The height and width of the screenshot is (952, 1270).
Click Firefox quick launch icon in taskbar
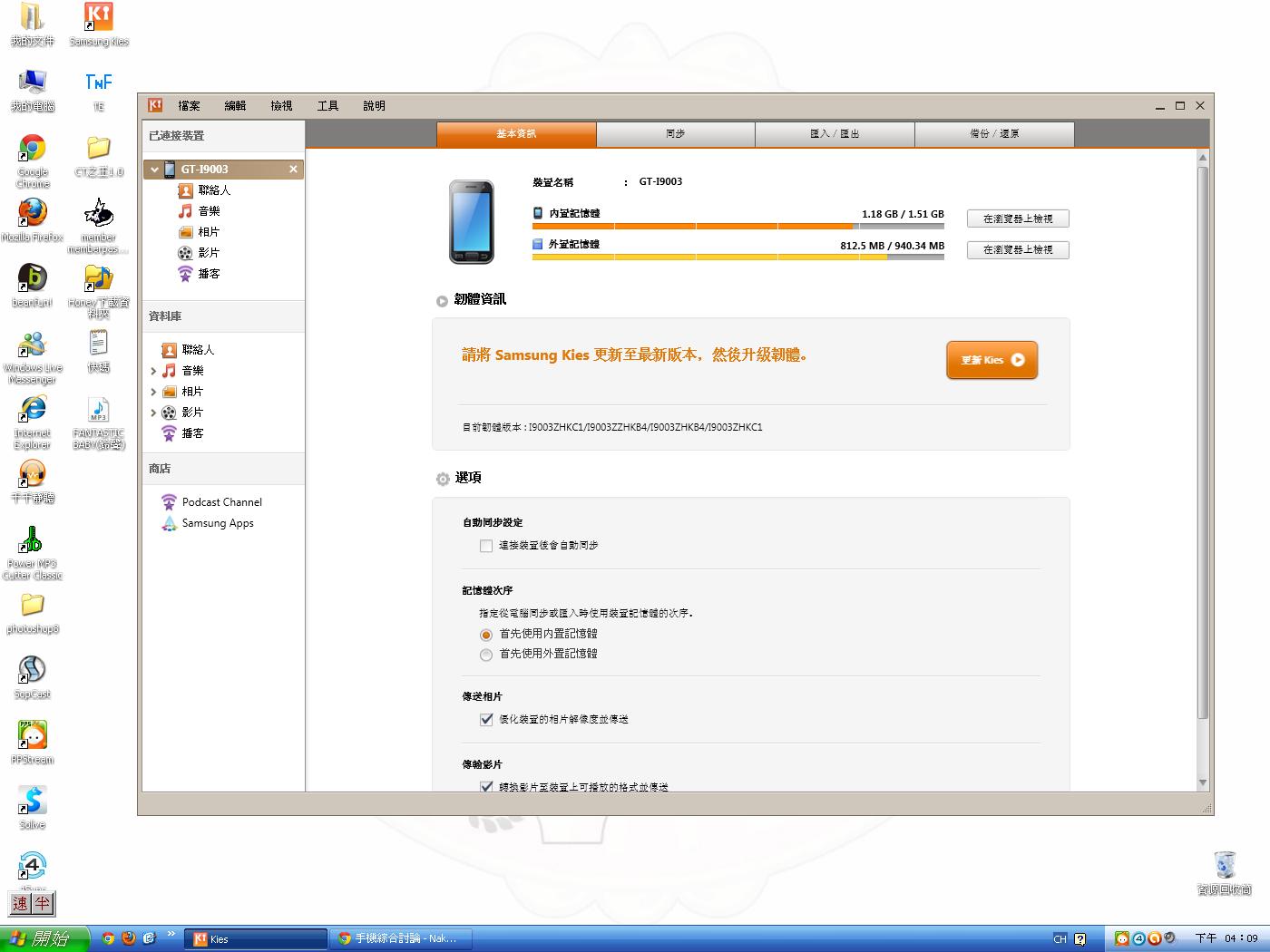[x=129, y=938]
